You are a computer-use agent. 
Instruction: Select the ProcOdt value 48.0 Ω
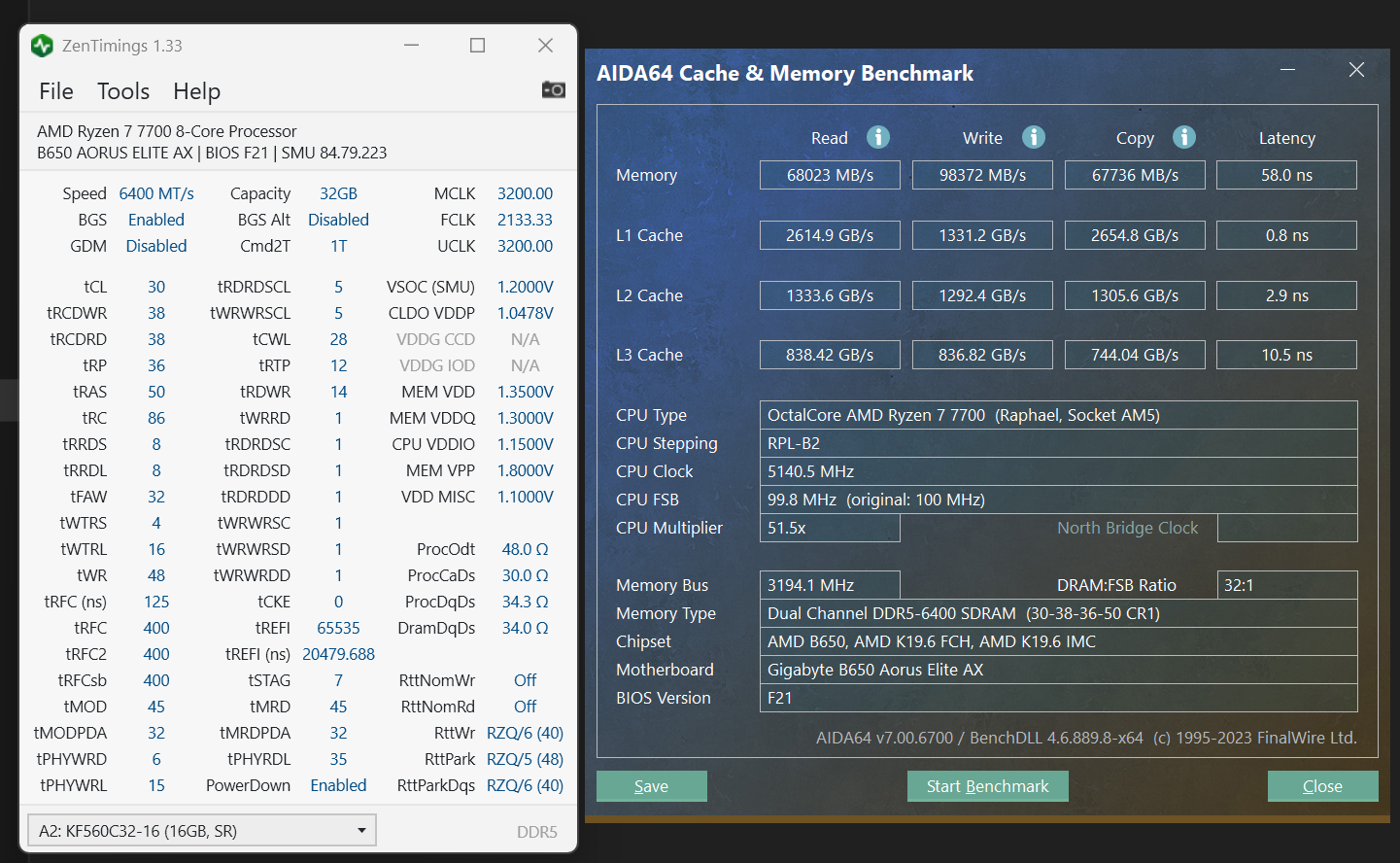(x=525, y=549)
